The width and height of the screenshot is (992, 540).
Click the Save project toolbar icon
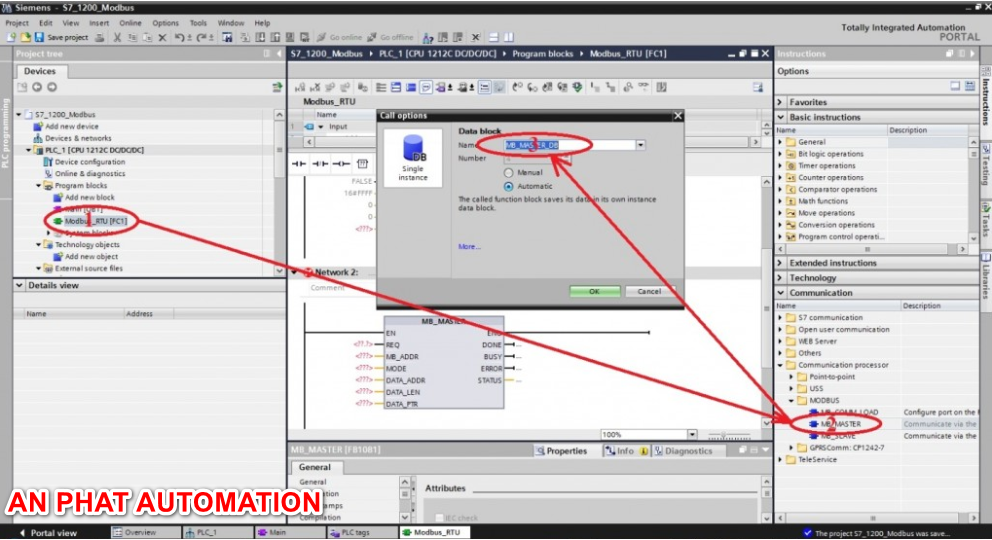click(62, 37)
